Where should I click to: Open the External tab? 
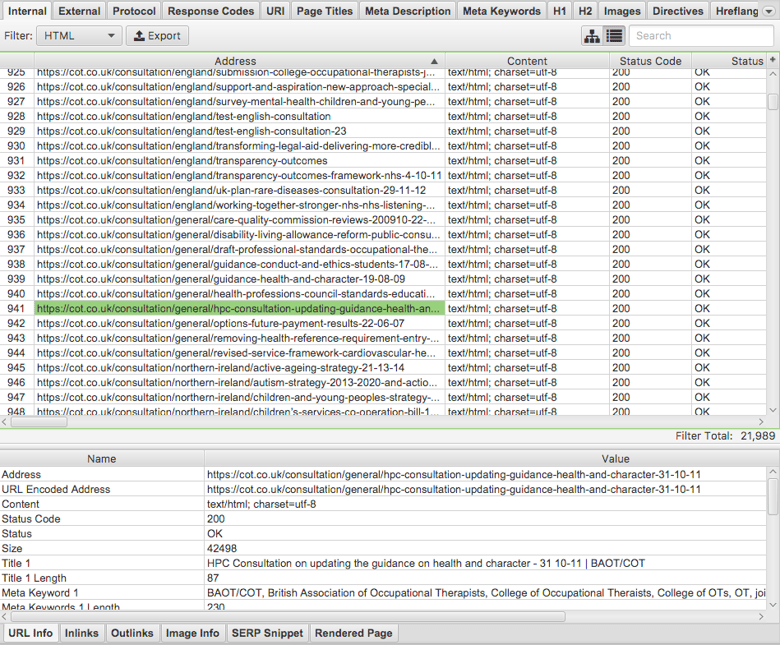[79, 11]
